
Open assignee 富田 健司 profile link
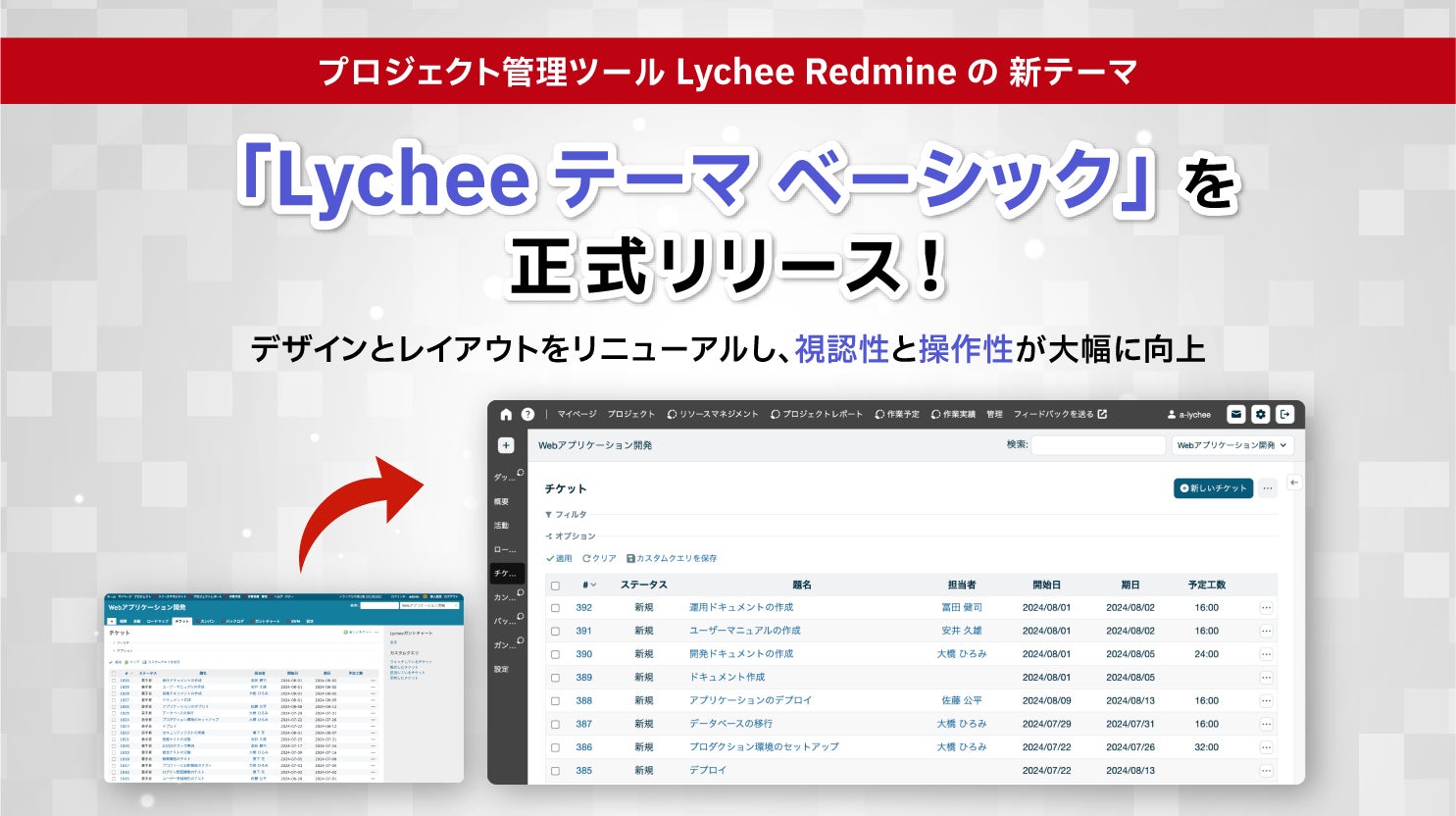pyautogui.click(x=962, y=608)
